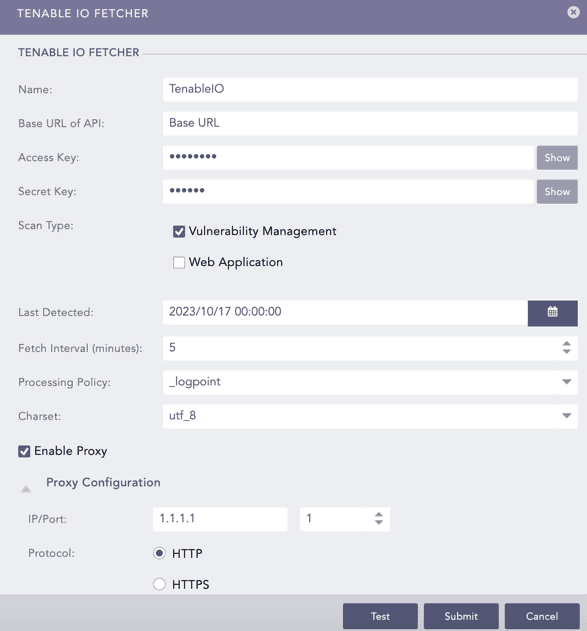Select the HTTPS protocol radio button
The image size is (587, 631).
point(159,584)
